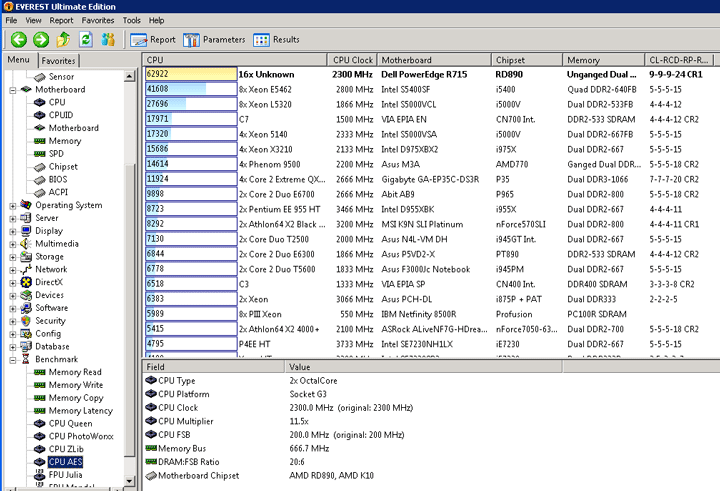The image size is (720, 491).
Task: Open the FPU Julia benchmark
Action: click(x=65, y=475)
